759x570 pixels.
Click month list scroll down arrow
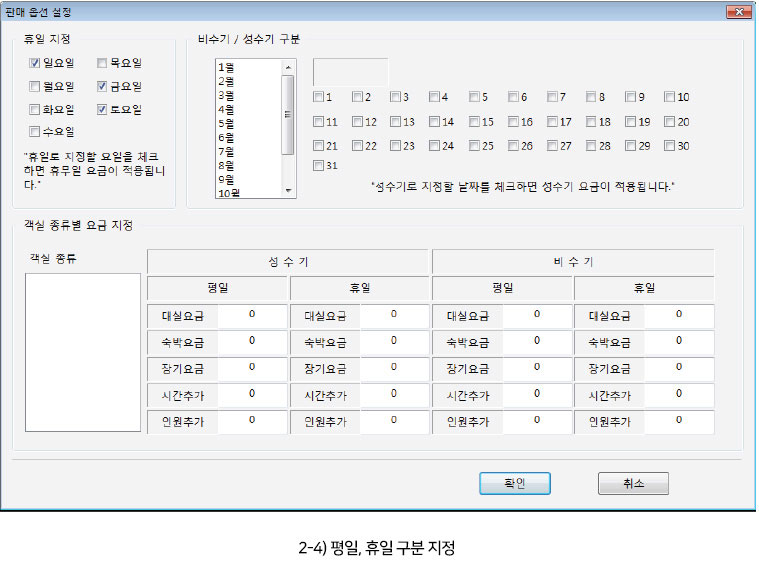288,191
